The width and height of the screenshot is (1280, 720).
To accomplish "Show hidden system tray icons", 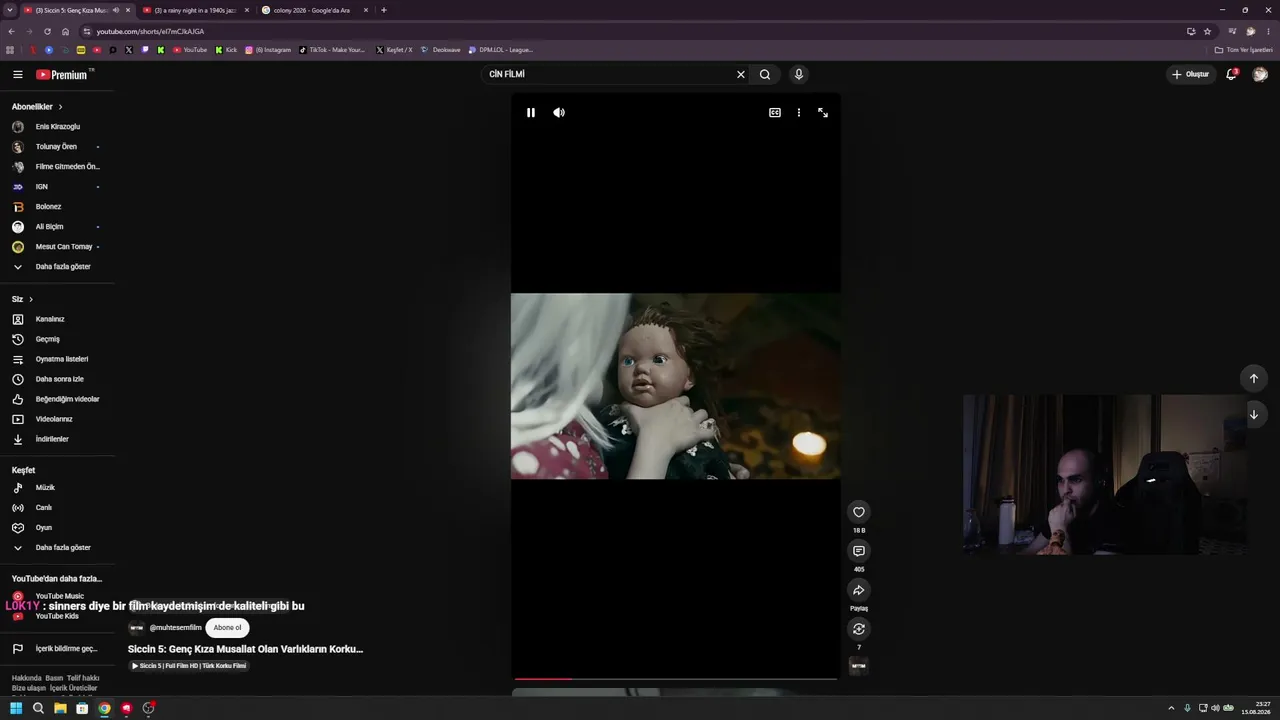I will pyautogui.click(x=1171, y=708).
